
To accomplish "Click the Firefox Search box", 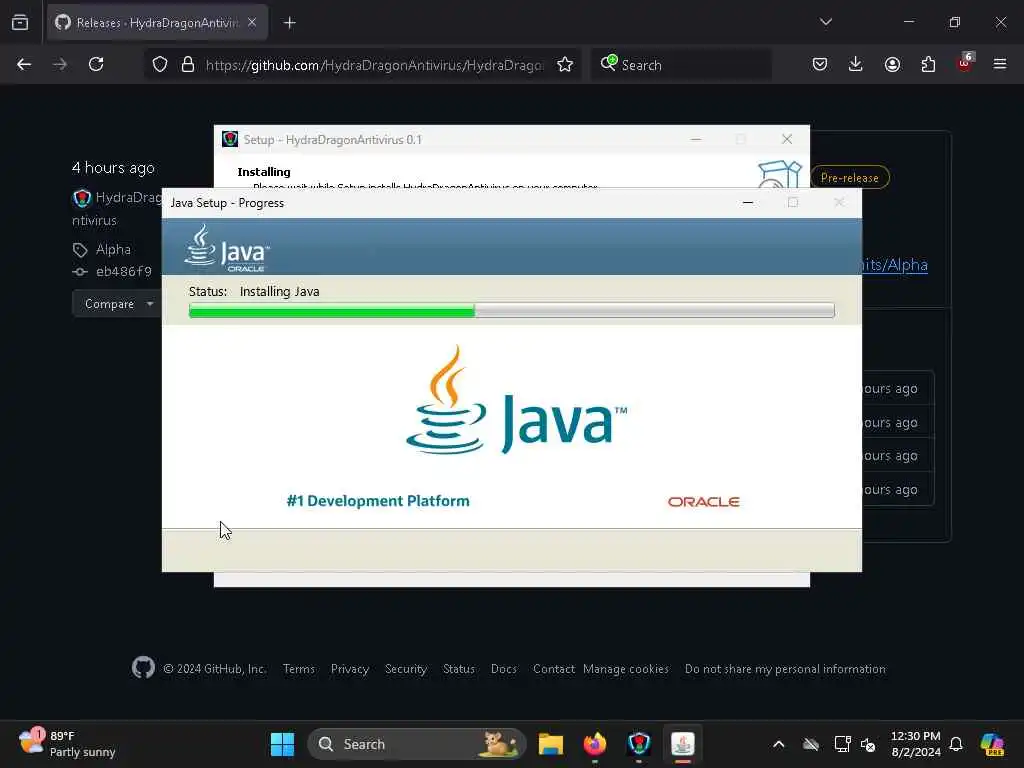I will pos(681,65).
